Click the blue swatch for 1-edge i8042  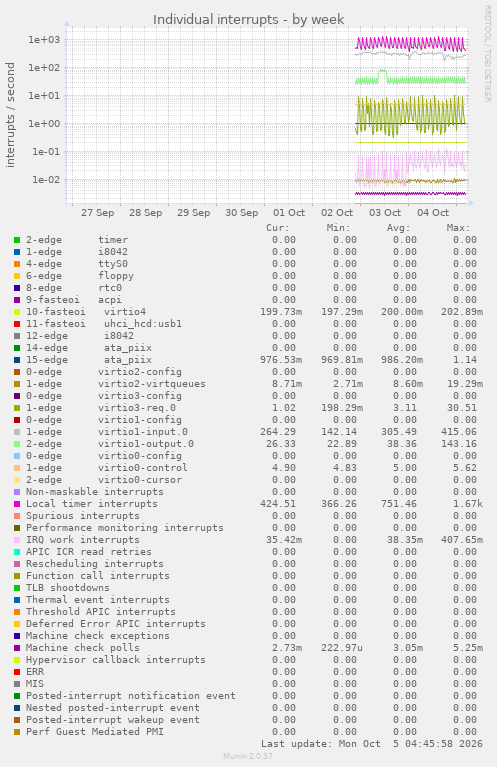pos(17,252)
